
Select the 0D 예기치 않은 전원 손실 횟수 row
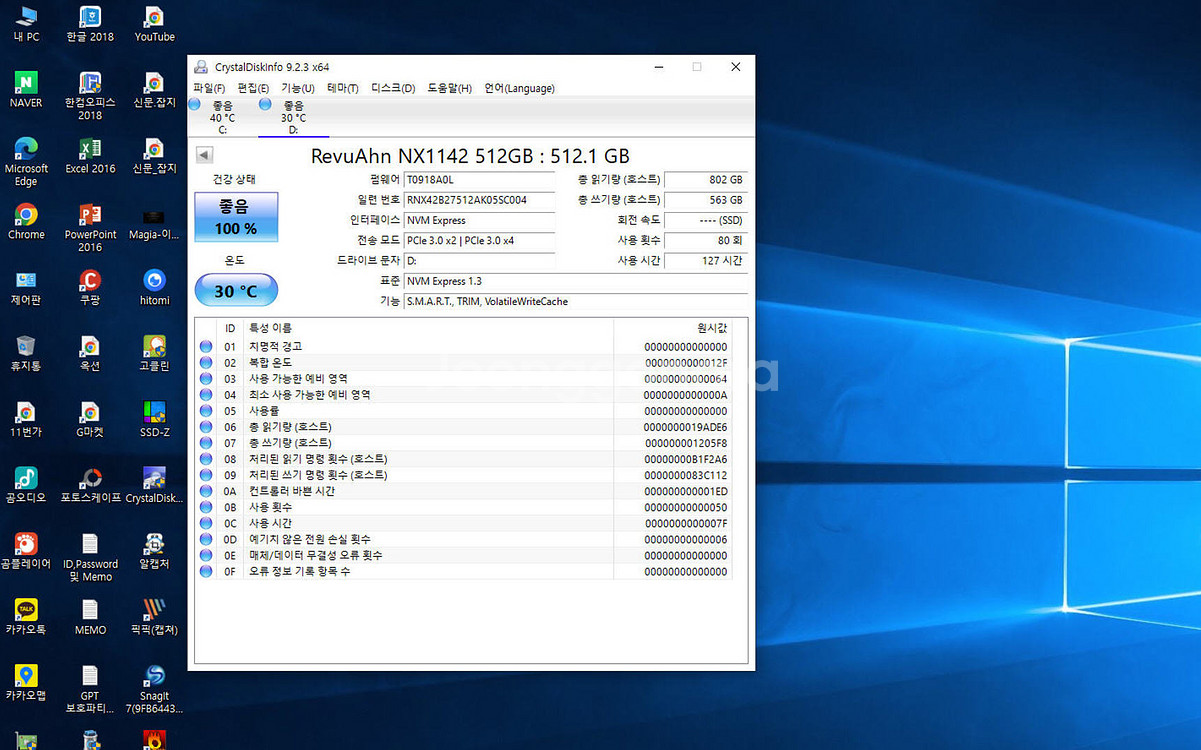coord(464,539)
